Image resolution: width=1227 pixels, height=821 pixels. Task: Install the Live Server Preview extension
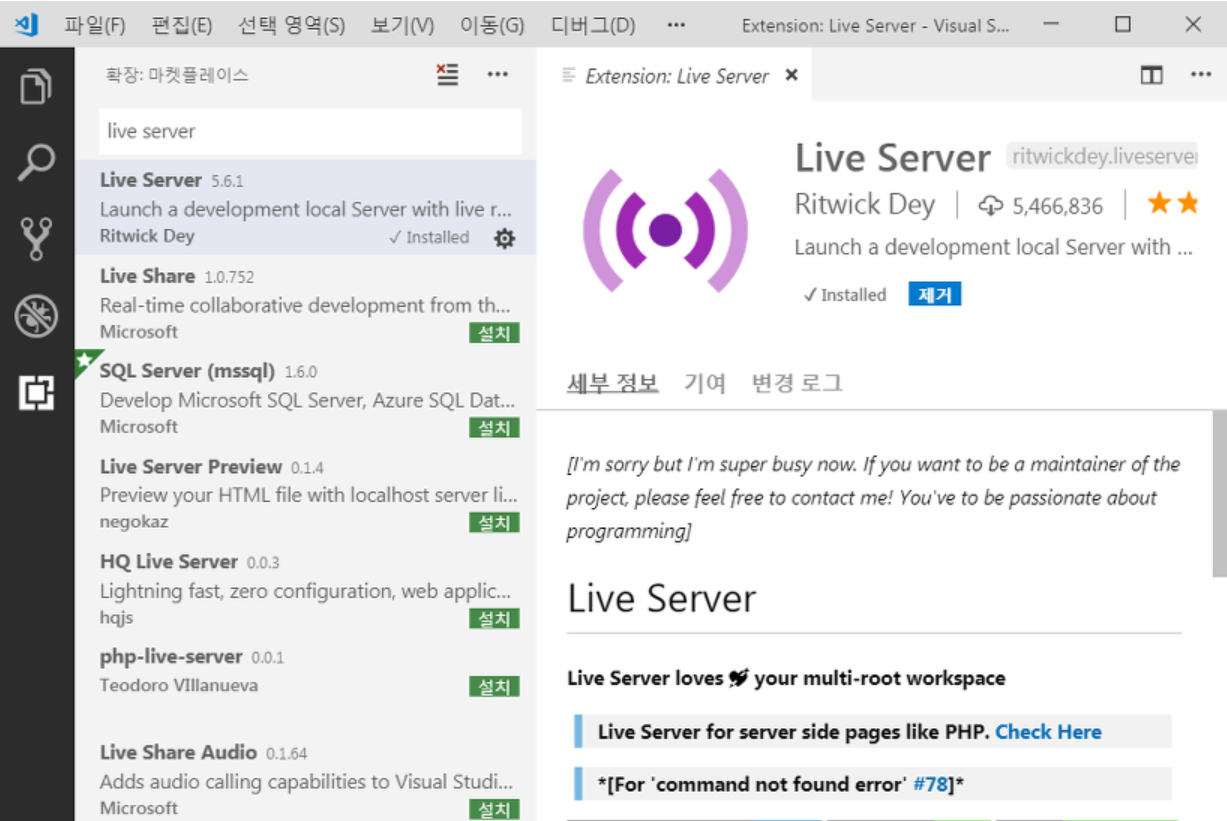[494, 523]
